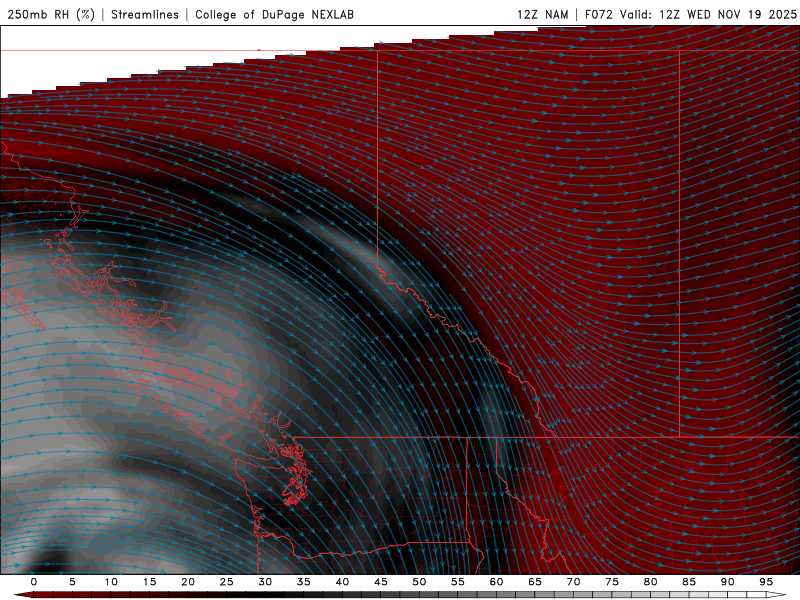Click the colorbar label '35'
Viewport: 800px width, 600px height.
coord(304,582)
